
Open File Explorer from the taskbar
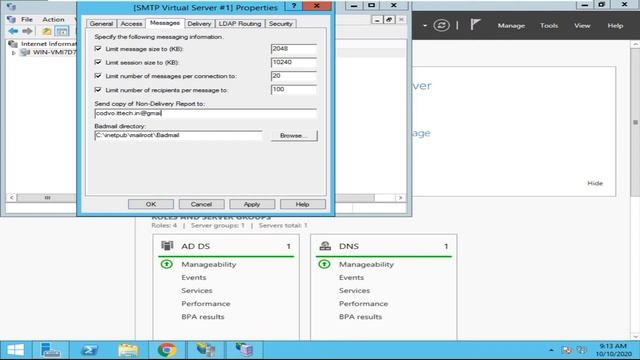point(128,350)
